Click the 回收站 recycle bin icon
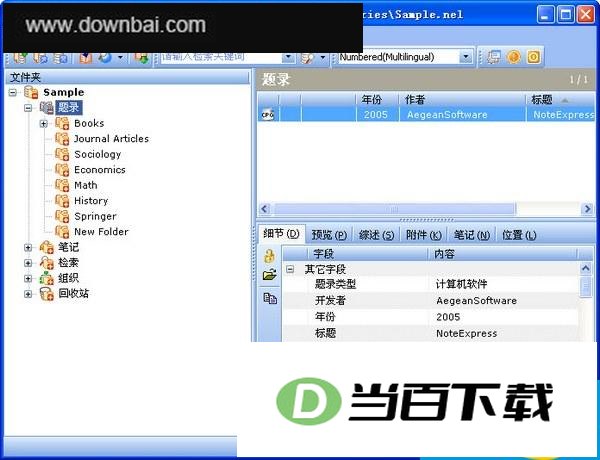Viewport: 600px width, 460px height. click(x=47, y=294)
